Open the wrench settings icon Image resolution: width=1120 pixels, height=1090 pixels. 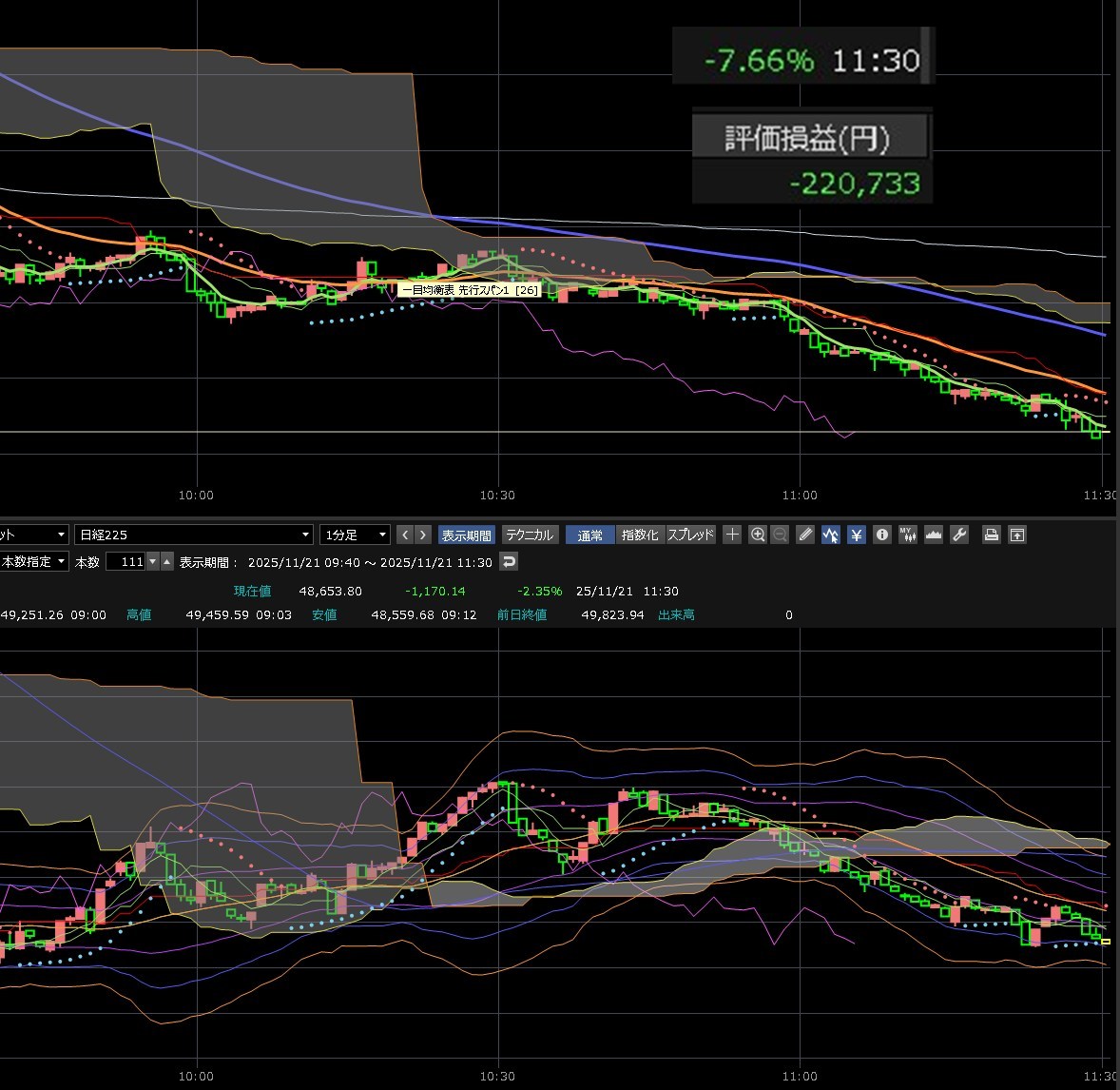pyautogui.click(x=959, y=535)
